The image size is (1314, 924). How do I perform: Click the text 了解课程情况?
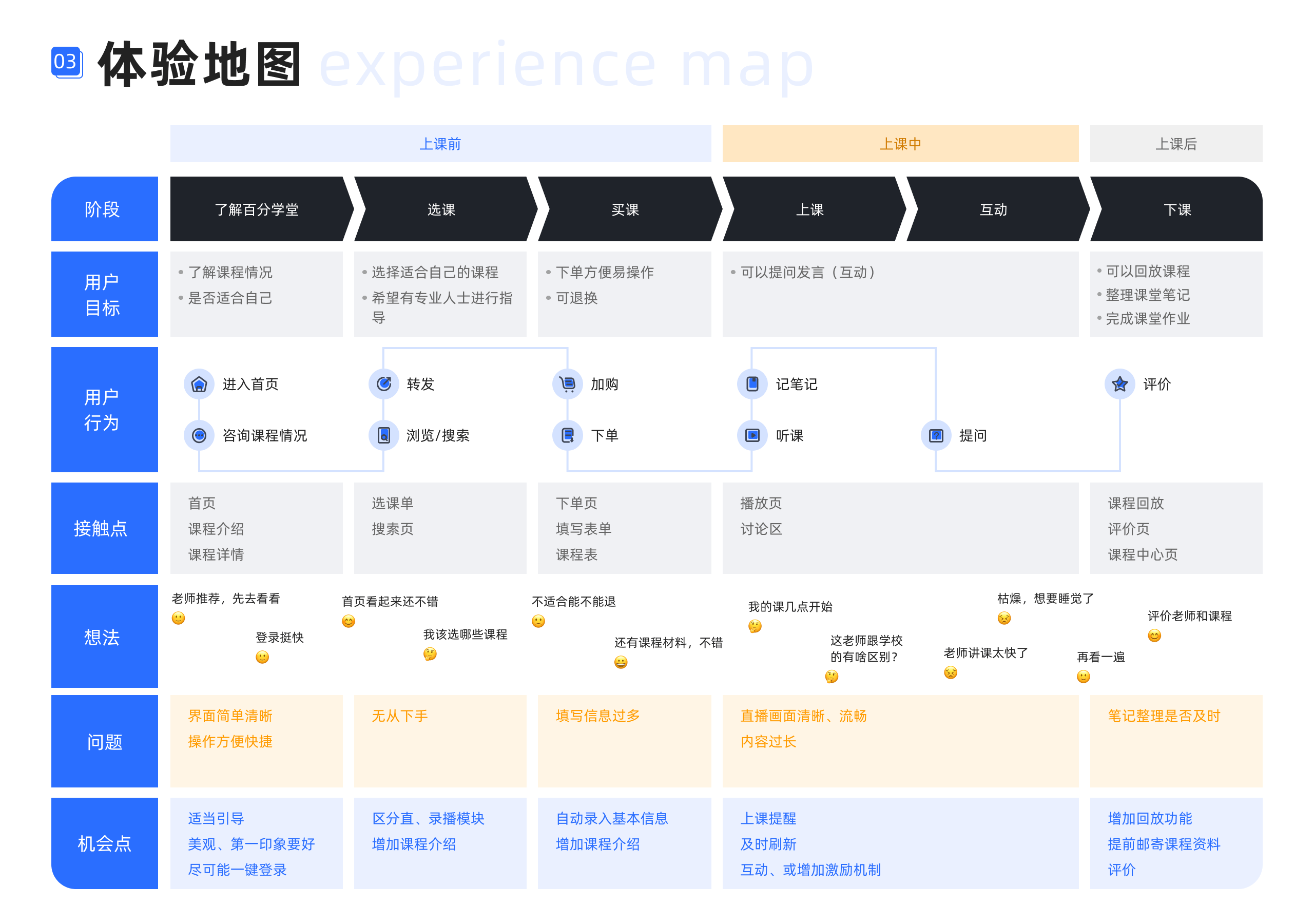pyautogui.click(x=230, y=273)
